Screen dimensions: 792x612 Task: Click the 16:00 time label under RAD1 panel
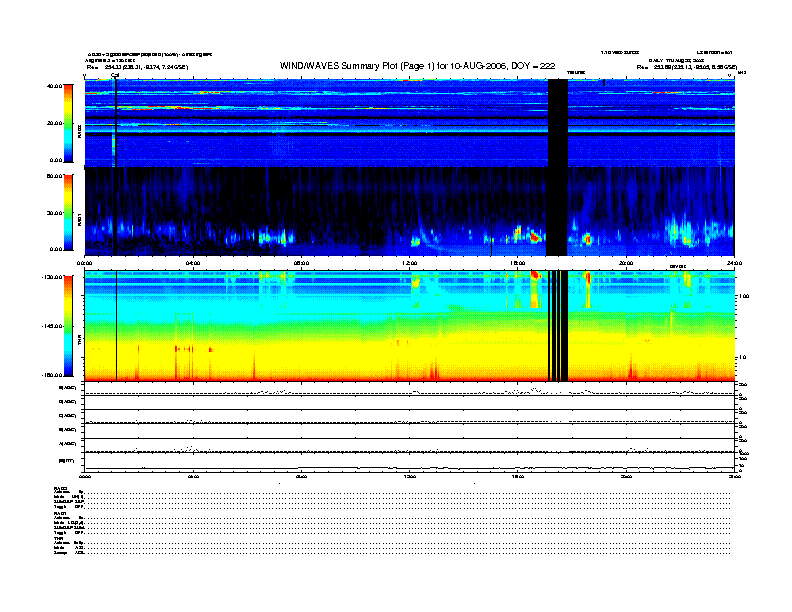(518, 263)
